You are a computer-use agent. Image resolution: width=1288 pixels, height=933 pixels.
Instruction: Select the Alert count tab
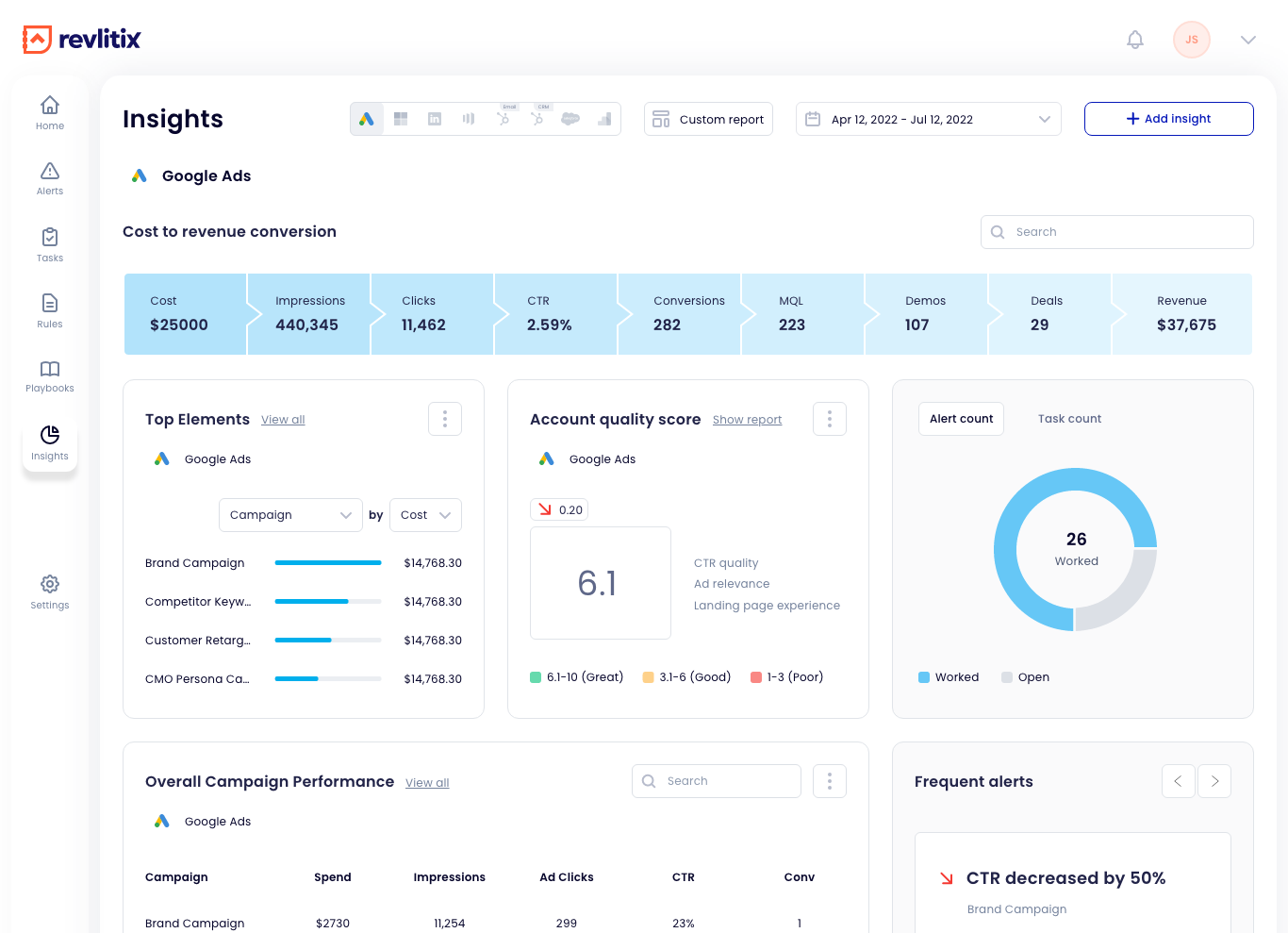coord(961,418)
